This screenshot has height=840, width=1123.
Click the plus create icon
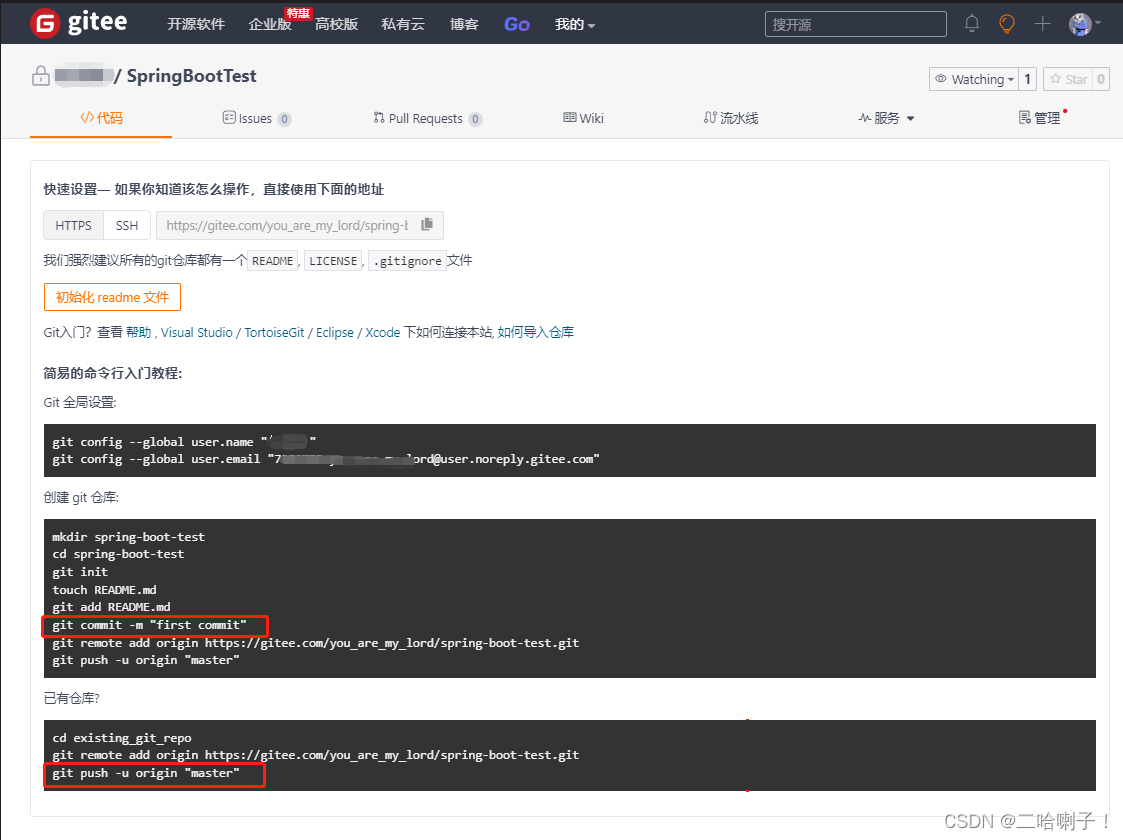click(x=1042, y=24)
